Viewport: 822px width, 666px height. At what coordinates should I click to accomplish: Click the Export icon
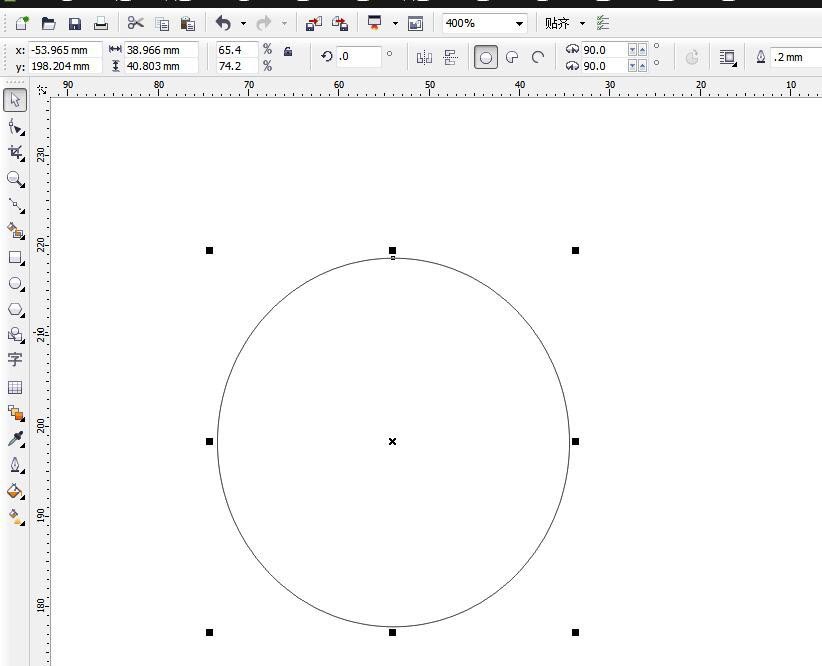click(340, 24)
